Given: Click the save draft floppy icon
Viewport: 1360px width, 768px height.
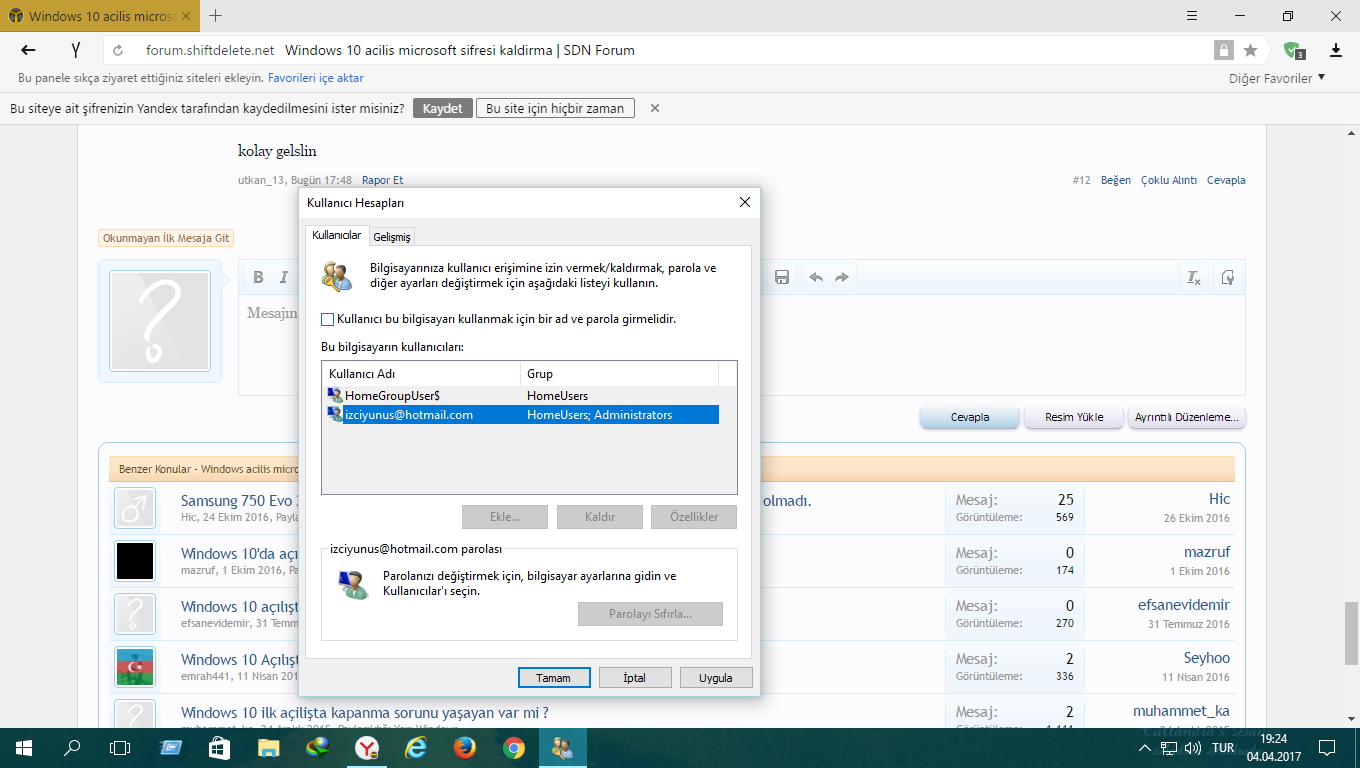Looking at the screenshot, I should 782,277.
